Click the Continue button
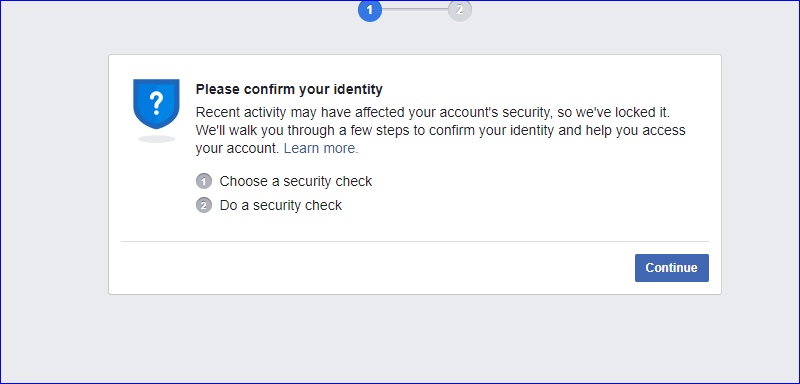Screen dimensions: 800x384 pyautogui.click(x=671, y=268)
